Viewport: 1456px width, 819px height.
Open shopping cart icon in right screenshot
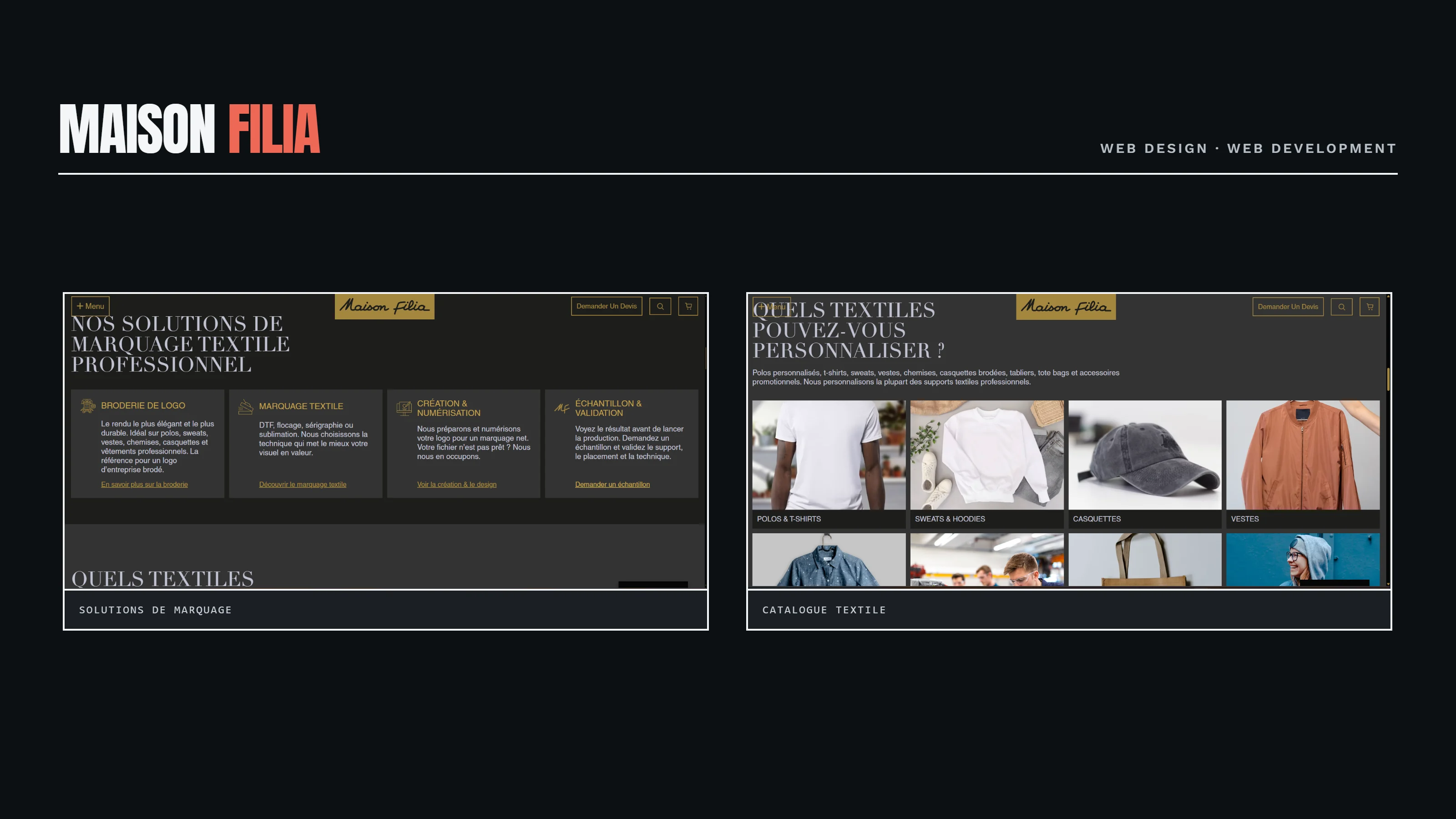[x=1370, y=306]
